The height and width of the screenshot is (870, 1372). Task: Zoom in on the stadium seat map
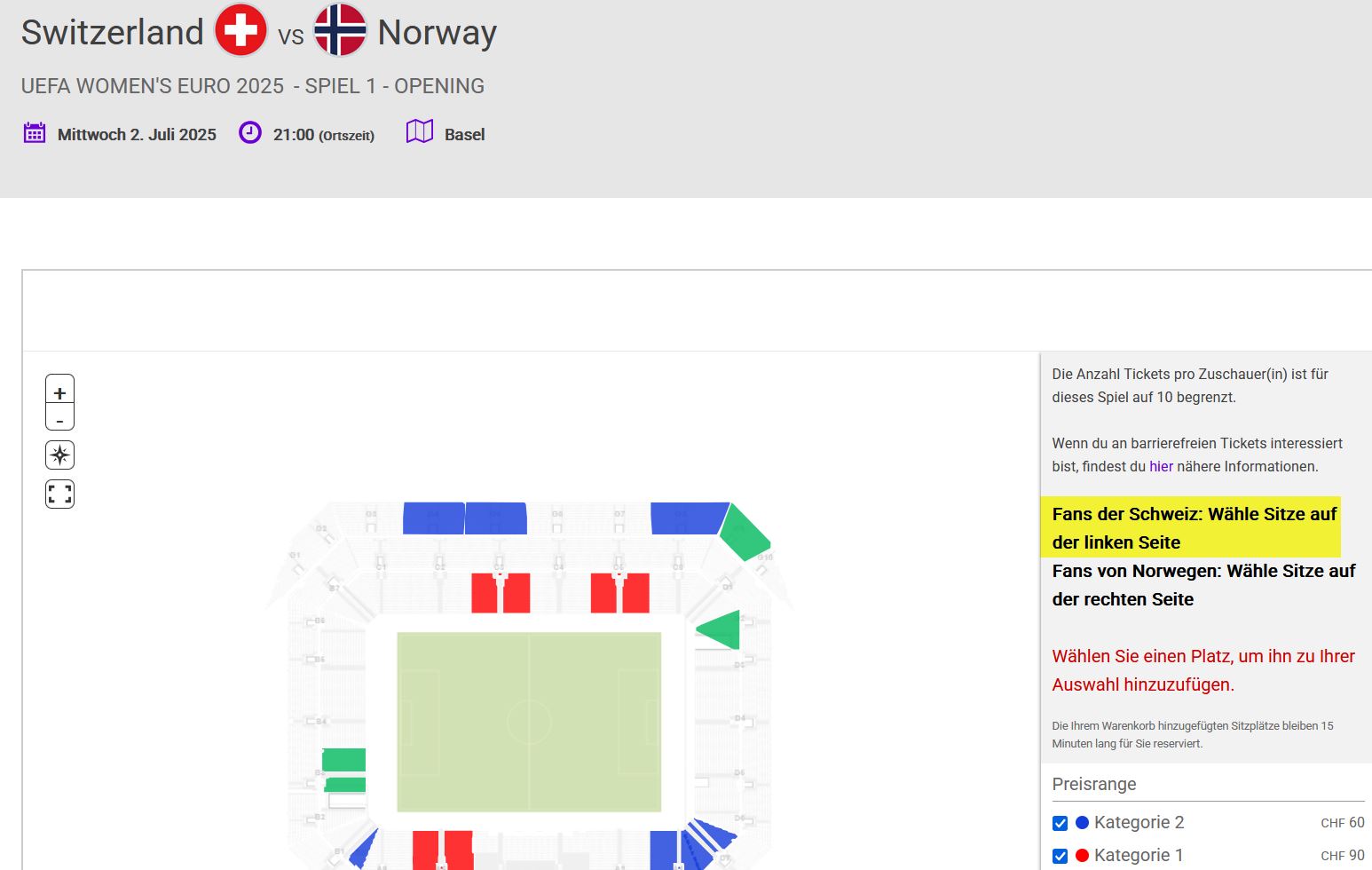59,391
